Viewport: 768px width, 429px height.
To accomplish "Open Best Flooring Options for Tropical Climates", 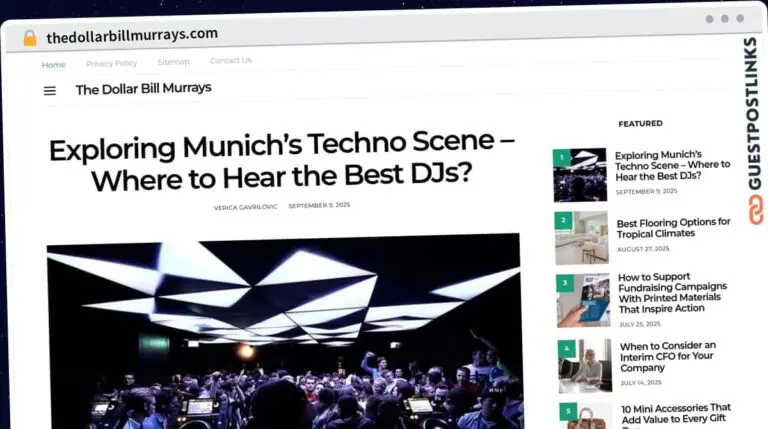I will point(673,228).
